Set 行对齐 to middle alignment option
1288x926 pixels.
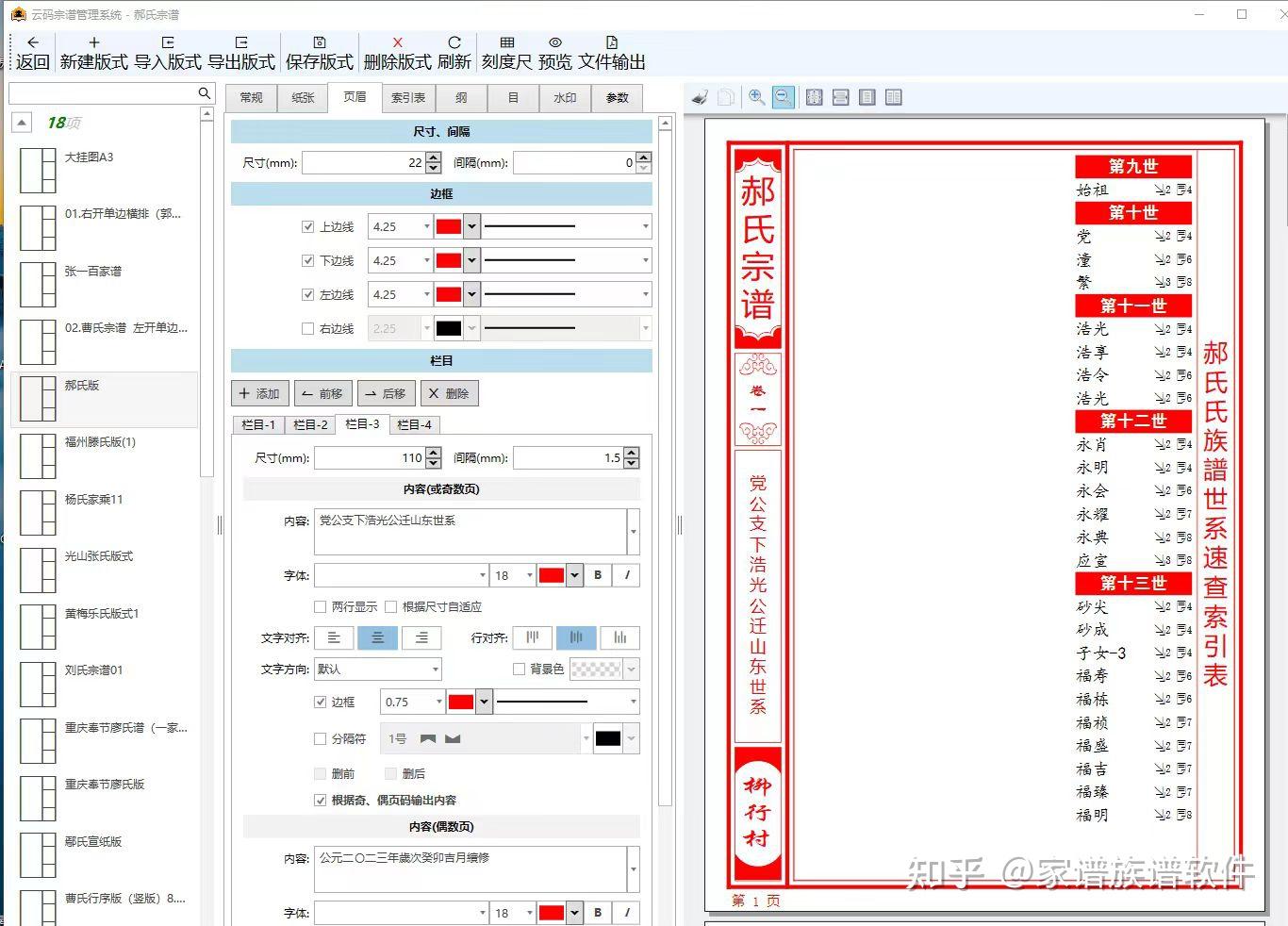click(576, 638)
